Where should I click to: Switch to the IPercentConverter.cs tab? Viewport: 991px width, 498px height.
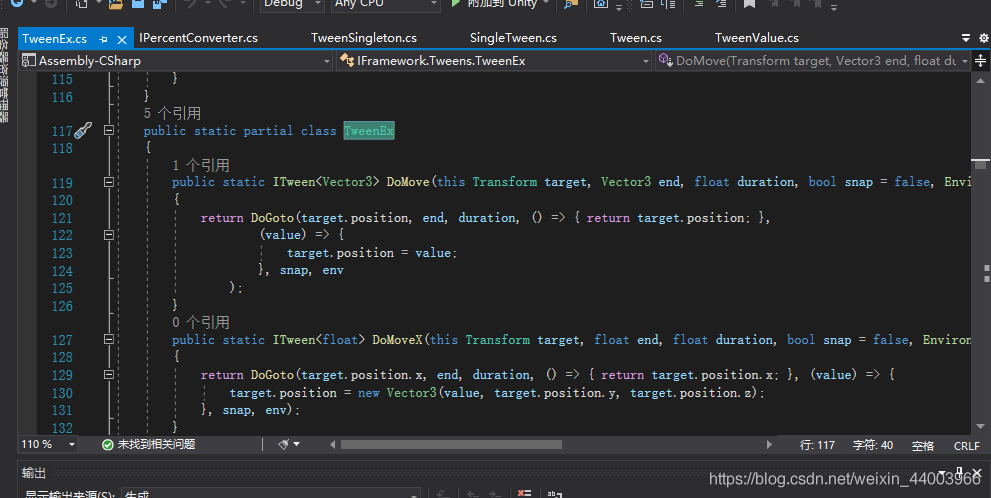point(198,38)
